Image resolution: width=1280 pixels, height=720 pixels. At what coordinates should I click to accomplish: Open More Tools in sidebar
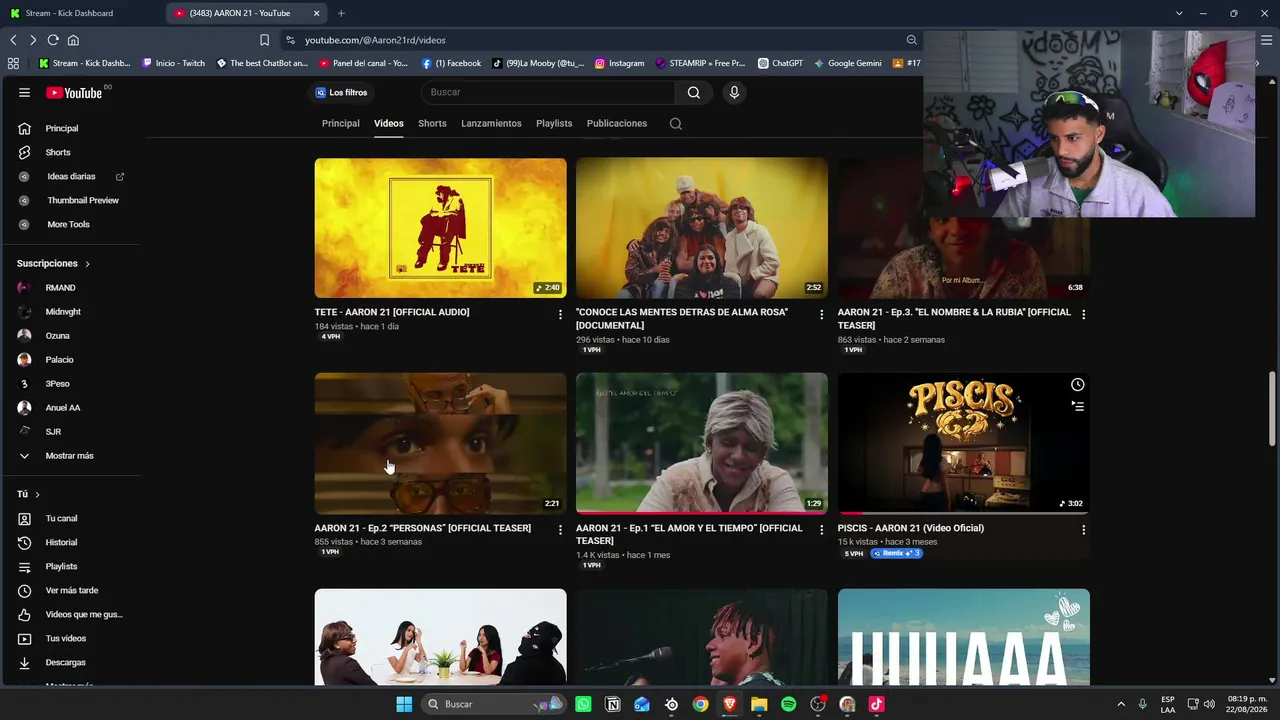[x=70, y=225]
